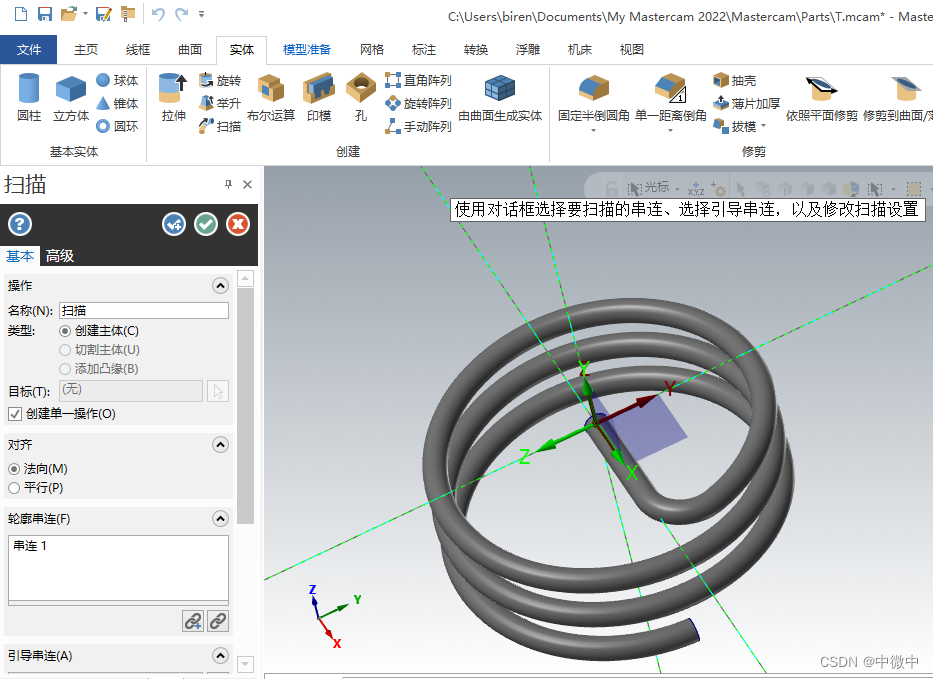The width and height of the screenshot is (933, 679).
Task: Select Create body (创建主体) radio
Action: [x=65, y=331]
